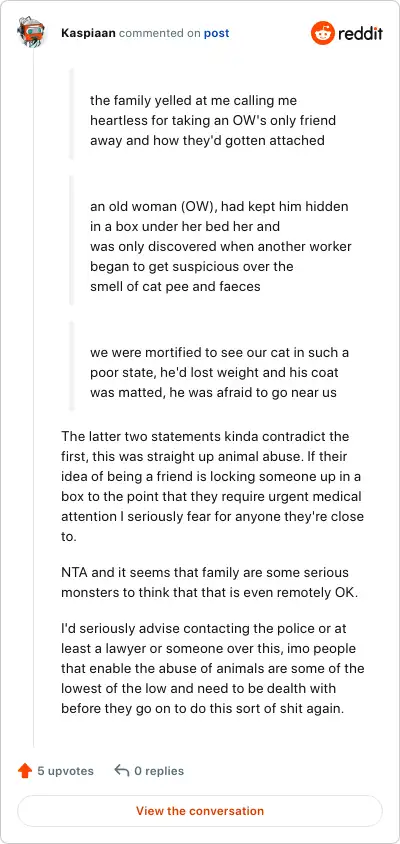This screenshot has width=400, height=844.
Task: Click the first quote about the heartless family
Action: click(x=213, y=121)
